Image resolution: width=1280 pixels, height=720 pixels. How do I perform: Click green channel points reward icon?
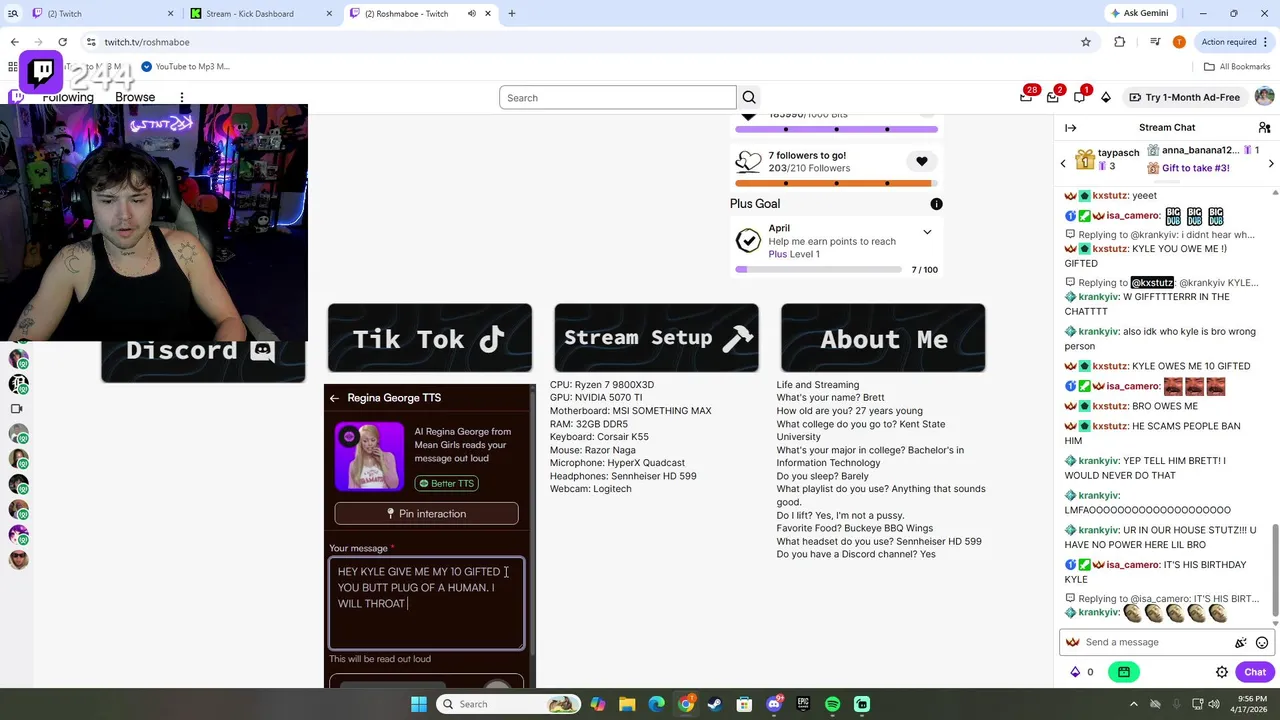coord(1124,672)
